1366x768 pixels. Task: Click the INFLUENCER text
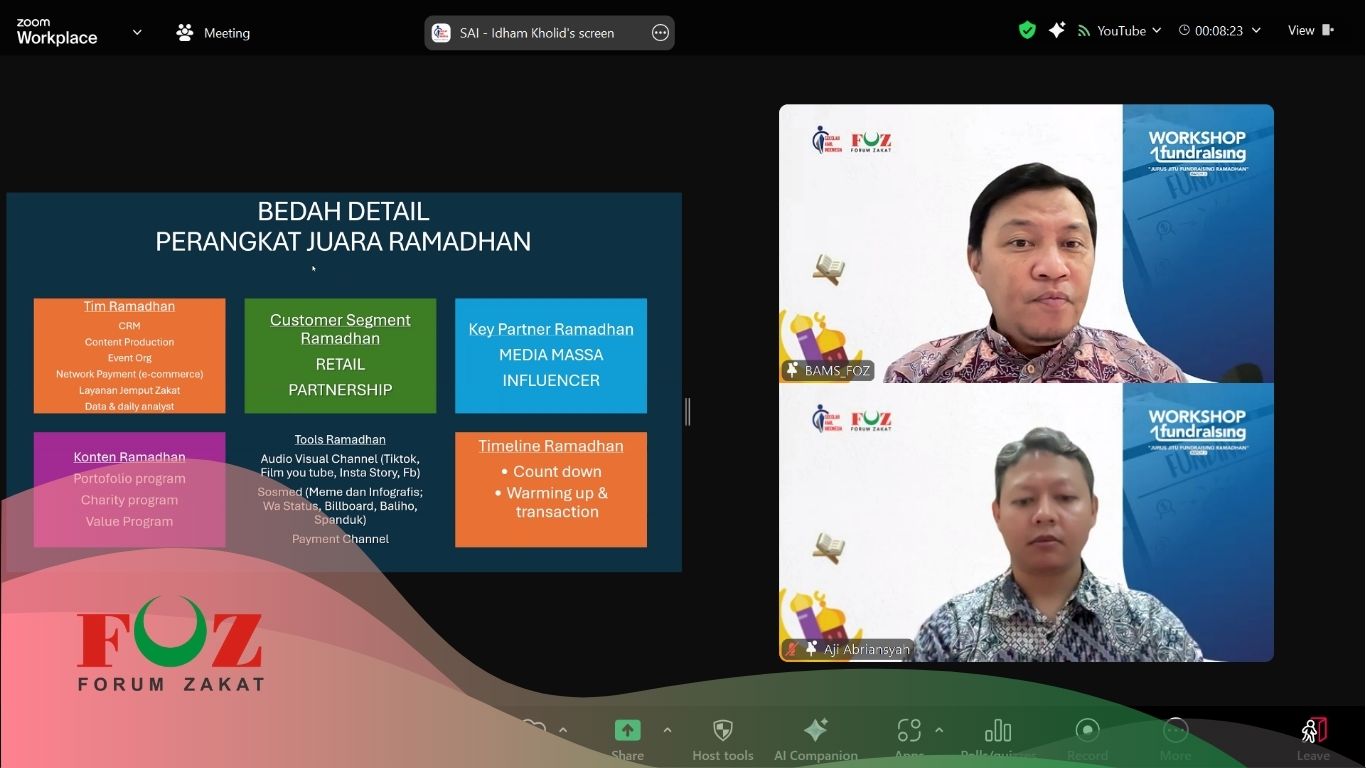coord(551,381)
